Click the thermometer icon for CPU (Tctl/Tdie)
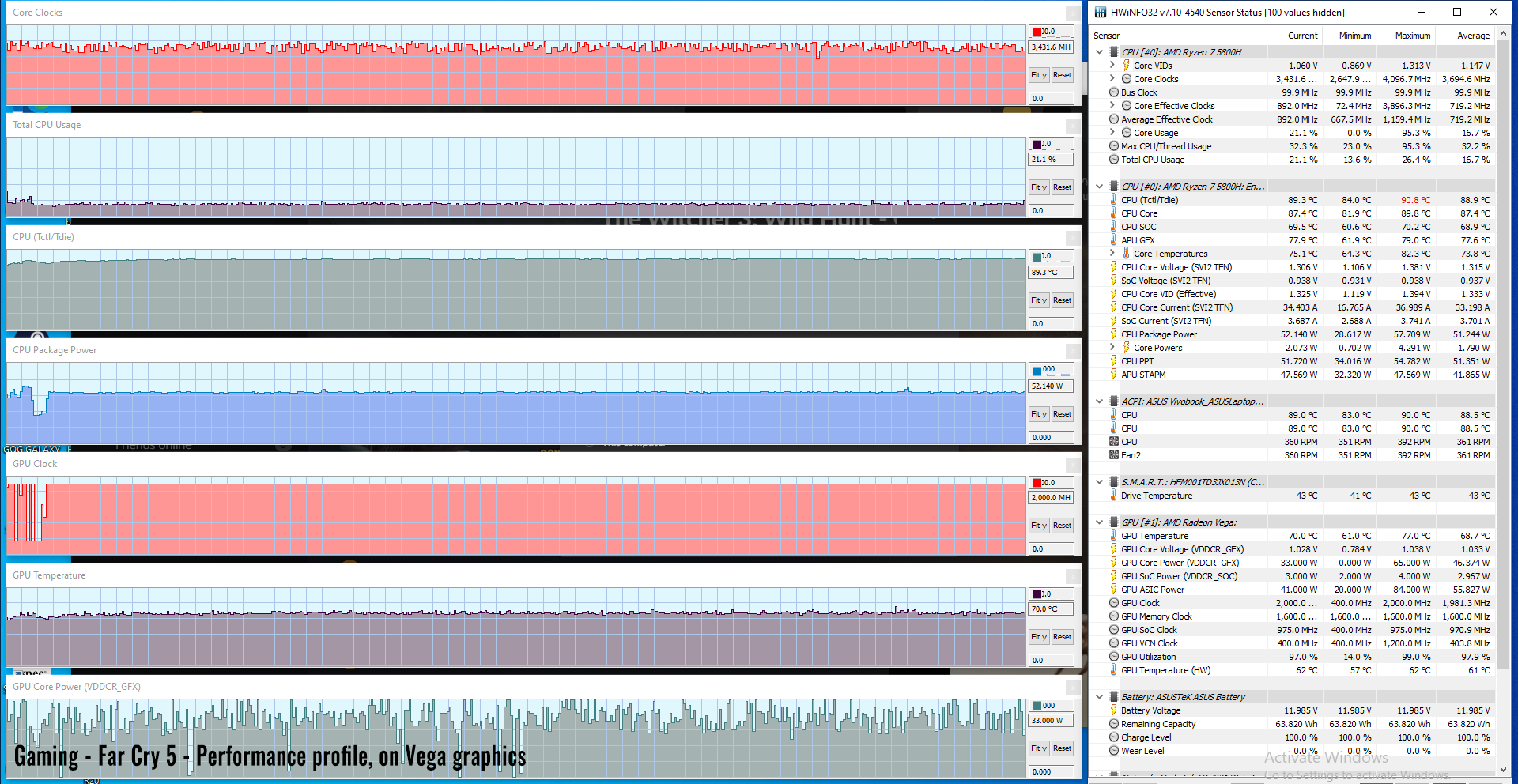 1114,200
